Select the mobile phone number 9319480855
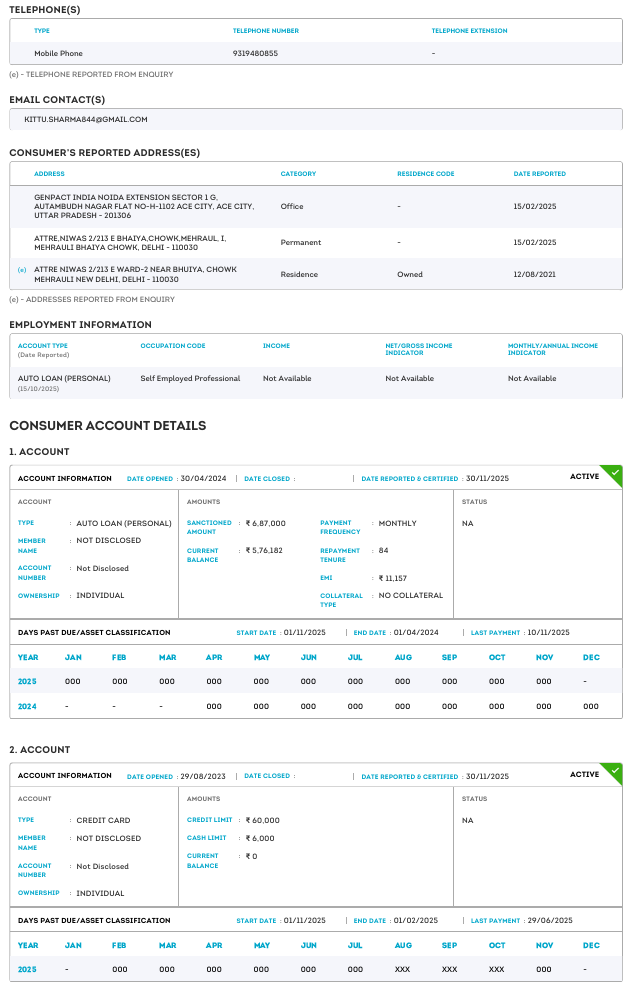 pos(255,53)
